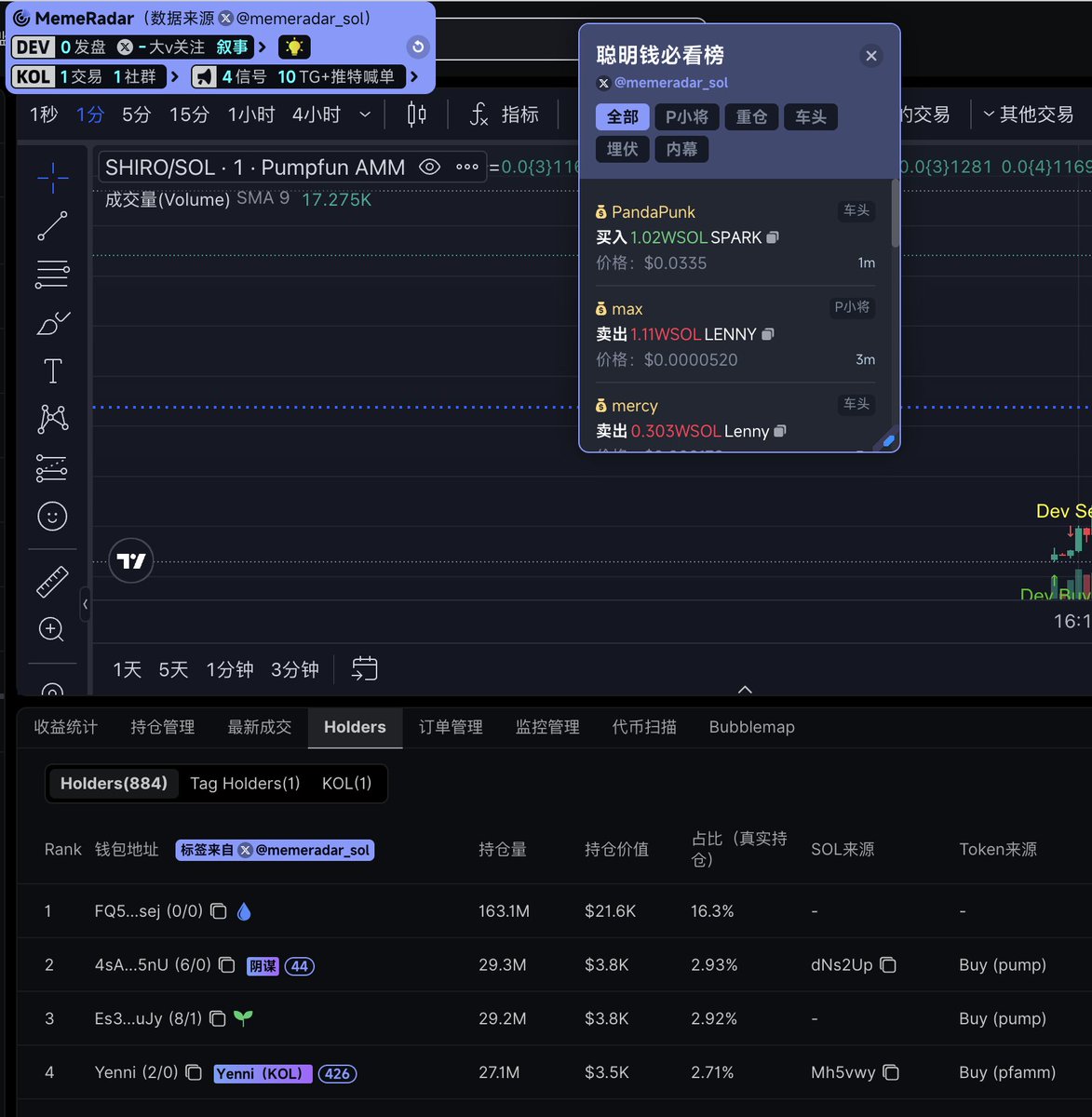The height and width of the screenshot is (1117, 1092).
Task: Copy the SPARK token address
Action: click(773, 237)
